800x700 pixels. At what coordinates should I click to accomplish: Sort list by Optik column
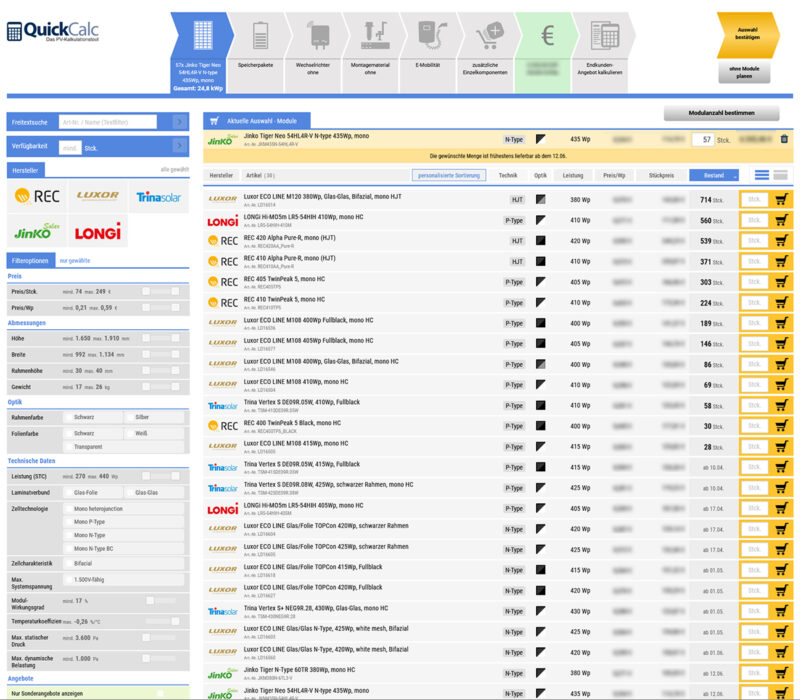(x=540, y=176)
